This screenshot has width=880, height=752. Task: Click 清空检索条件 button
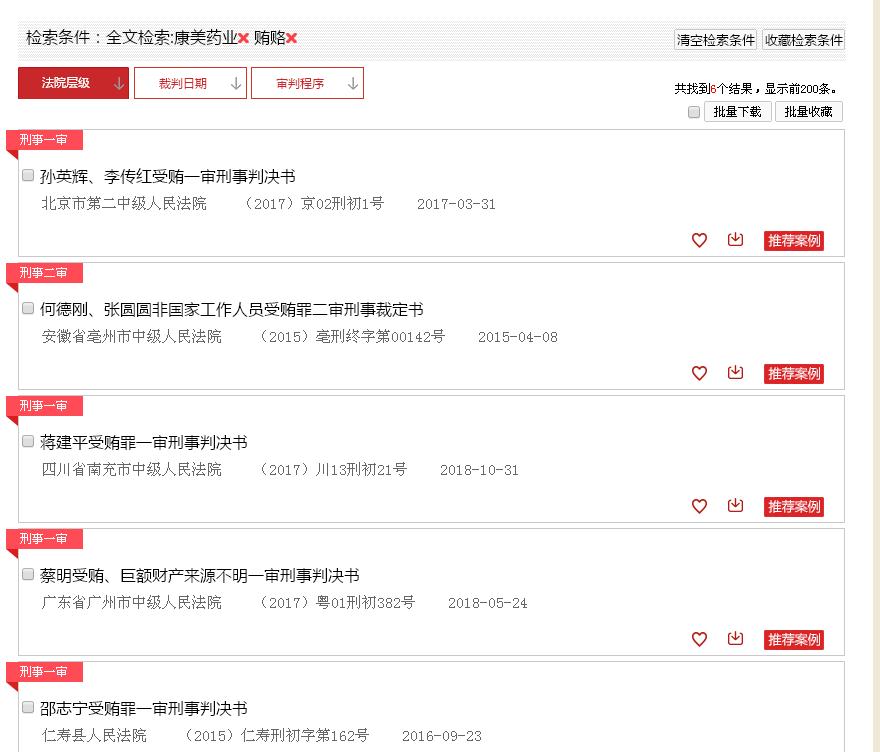716,41
